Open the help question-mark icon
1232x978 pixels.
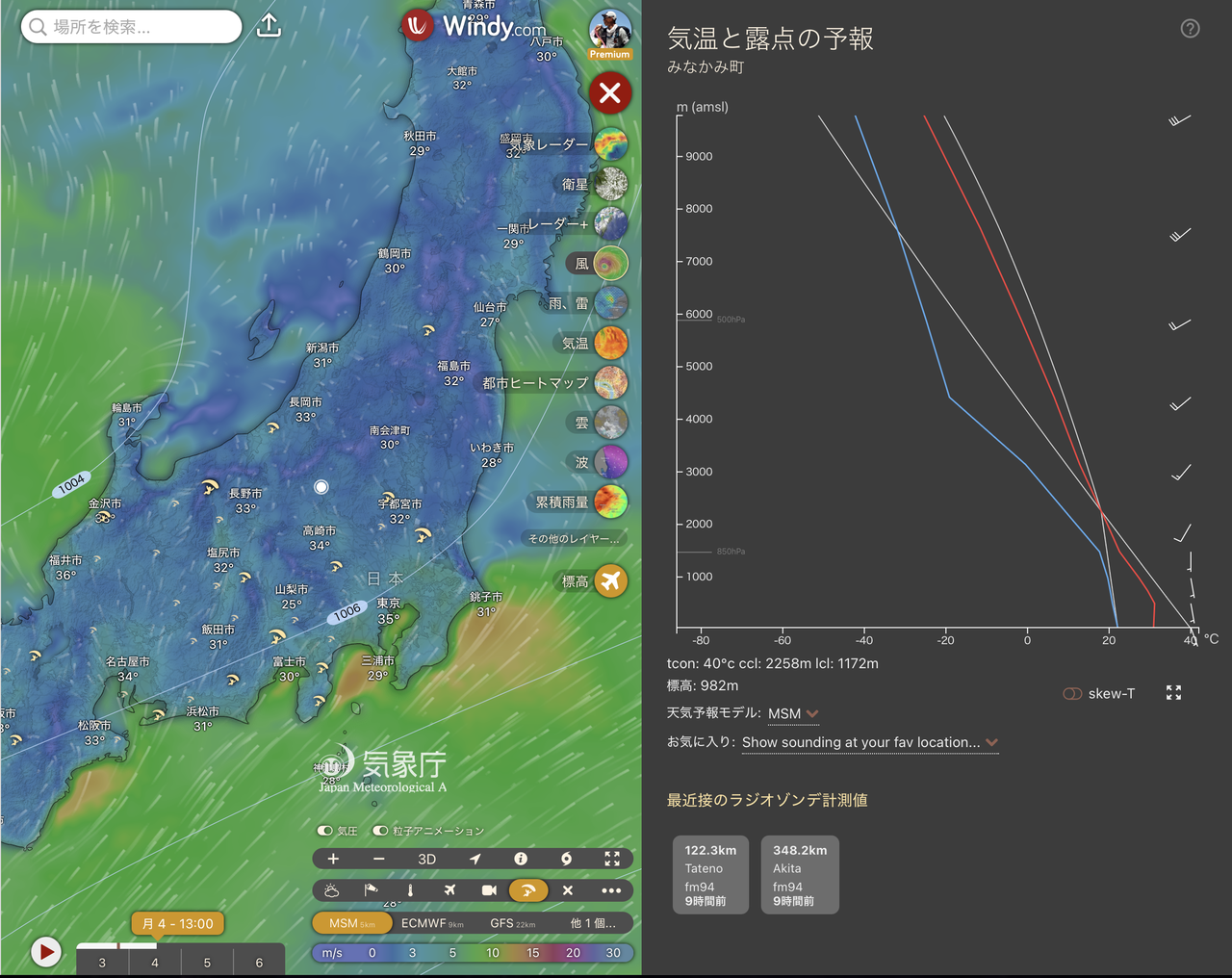[x=1191, y=29]
